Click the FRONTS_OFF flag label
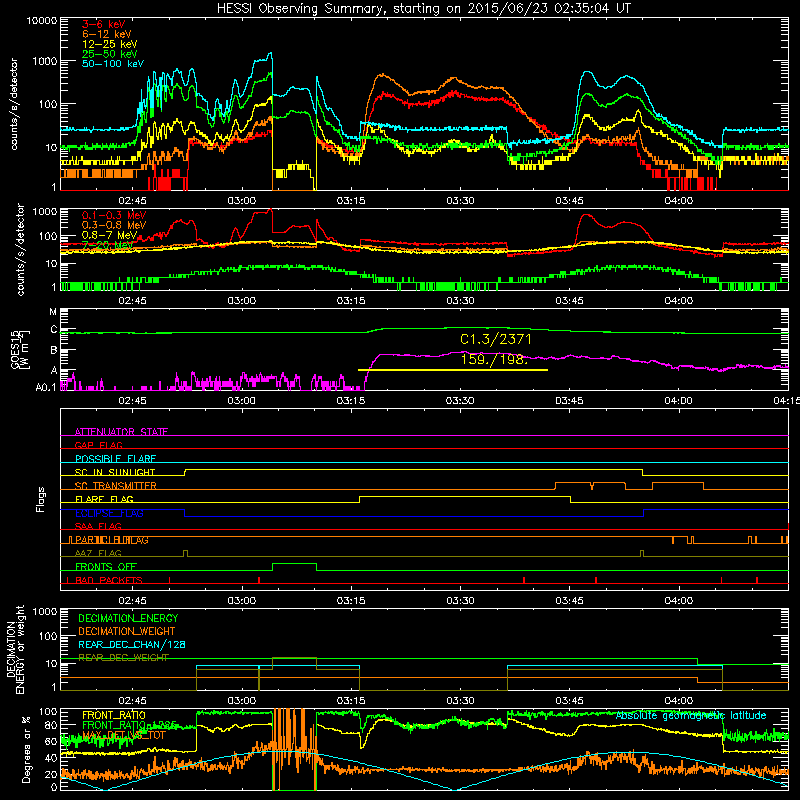Viewport: 800px width, 800px height. pos(106,567)
